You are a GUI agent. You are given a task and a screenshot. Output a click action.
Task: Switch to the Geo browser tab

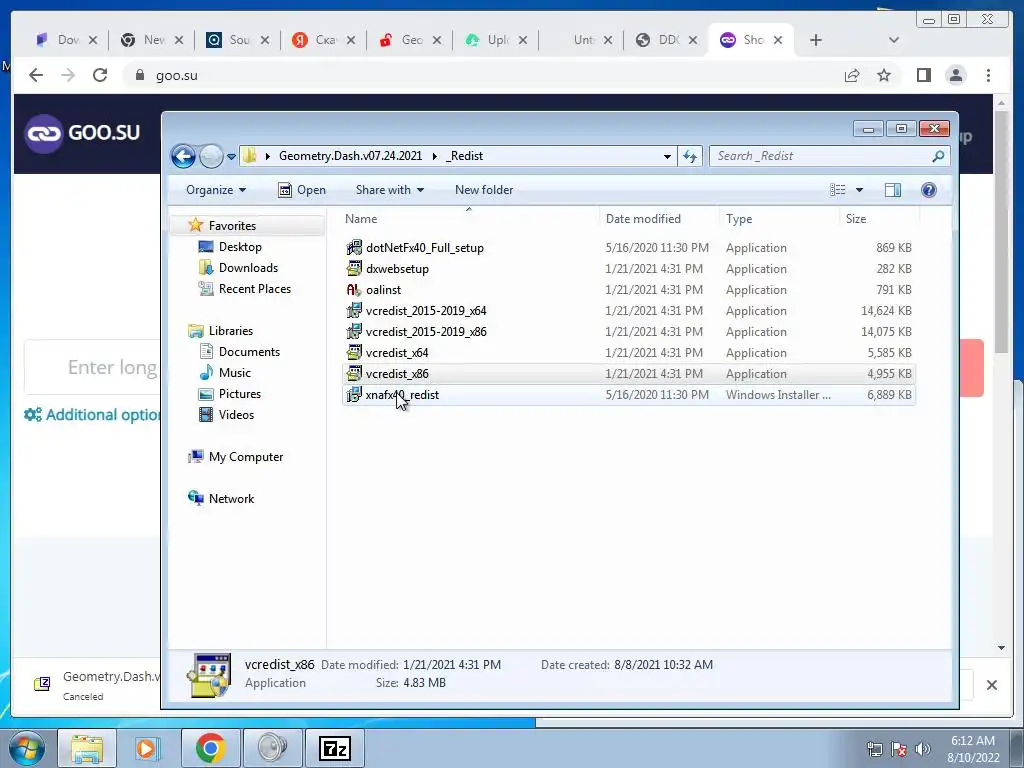[410, 40]
